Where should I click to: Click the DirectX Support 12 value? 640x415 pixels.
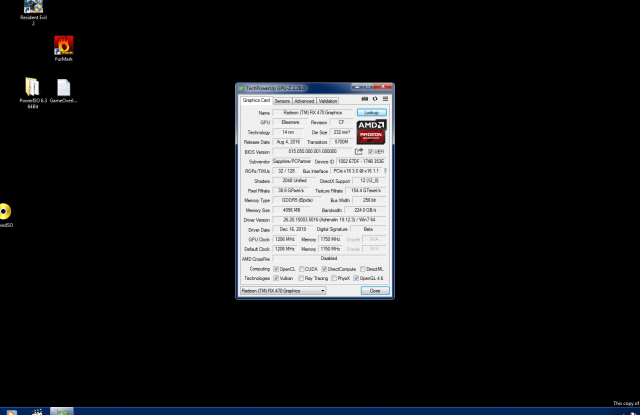369,181
